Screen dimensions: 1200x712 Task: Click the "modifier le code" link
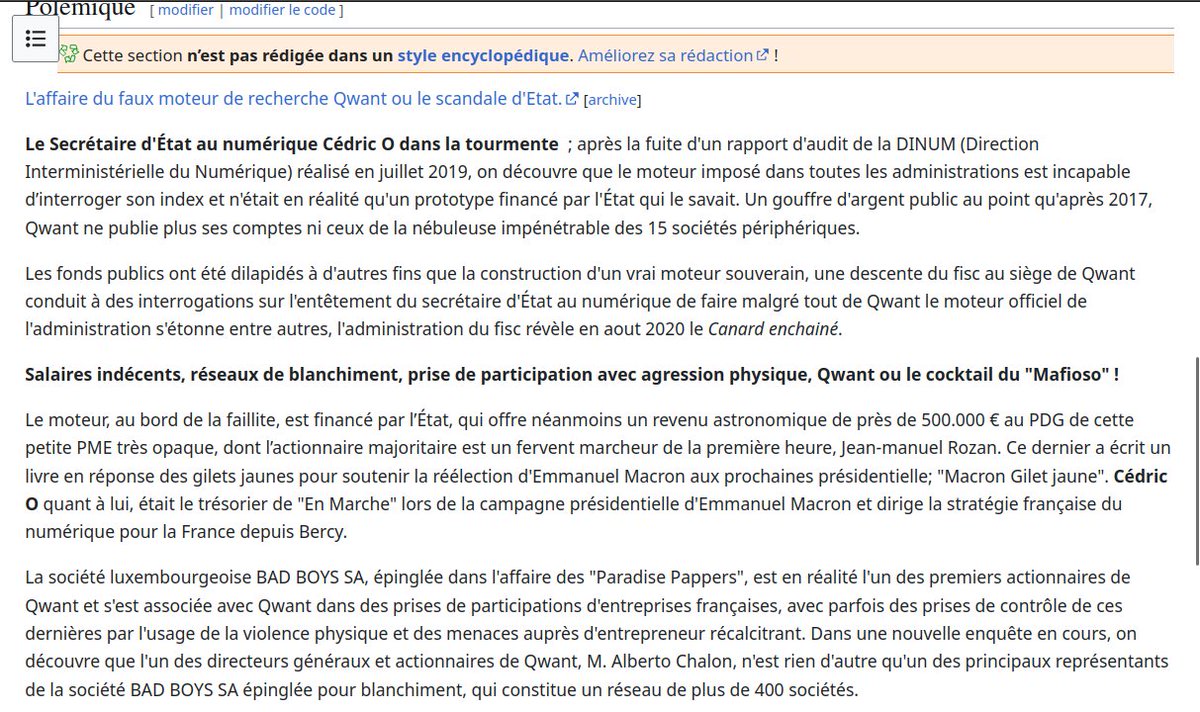click(x=283, y=10)
